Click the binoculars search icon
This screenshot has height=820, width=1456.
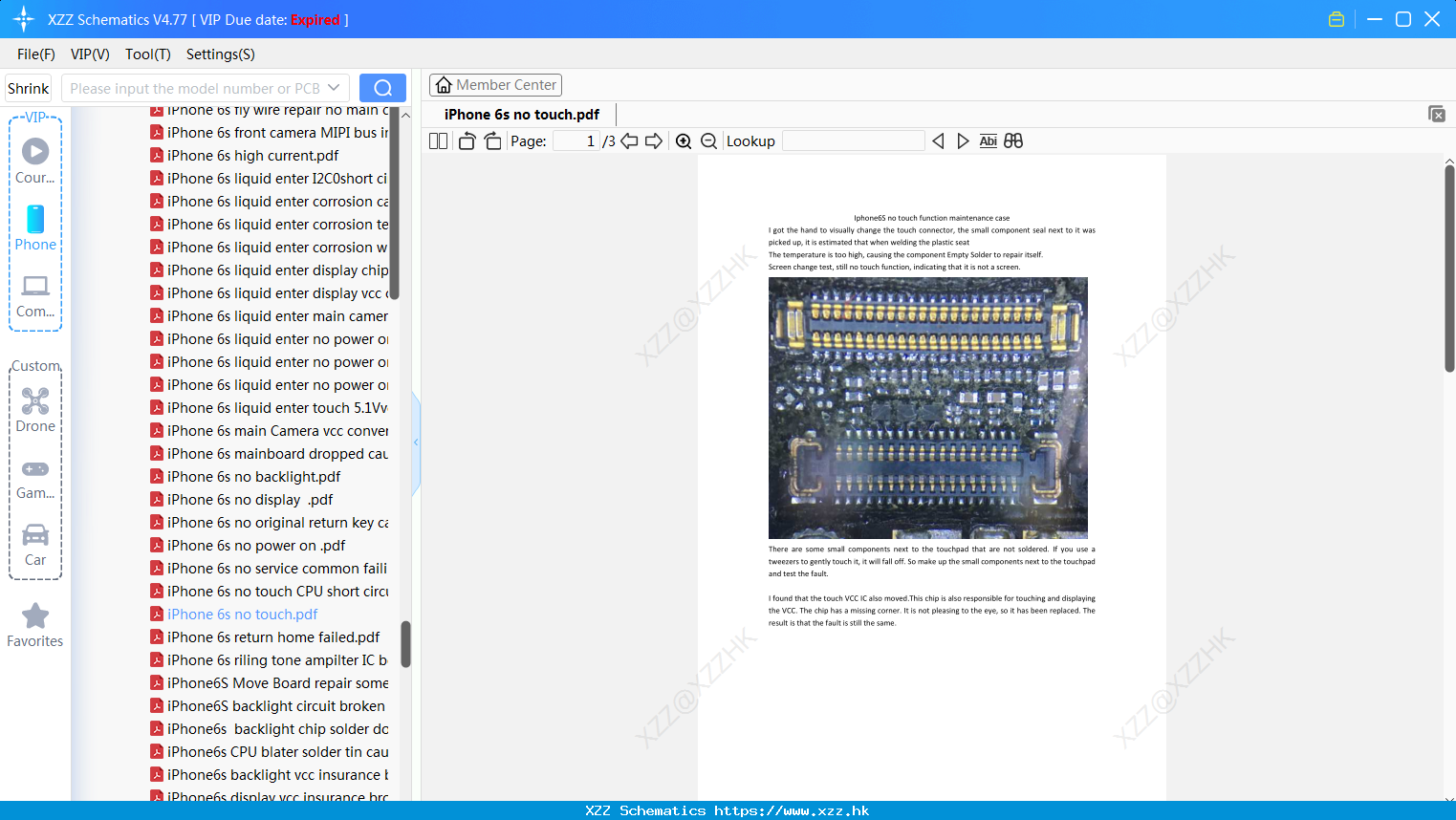pyautogui.click(x=1013, y=141)
